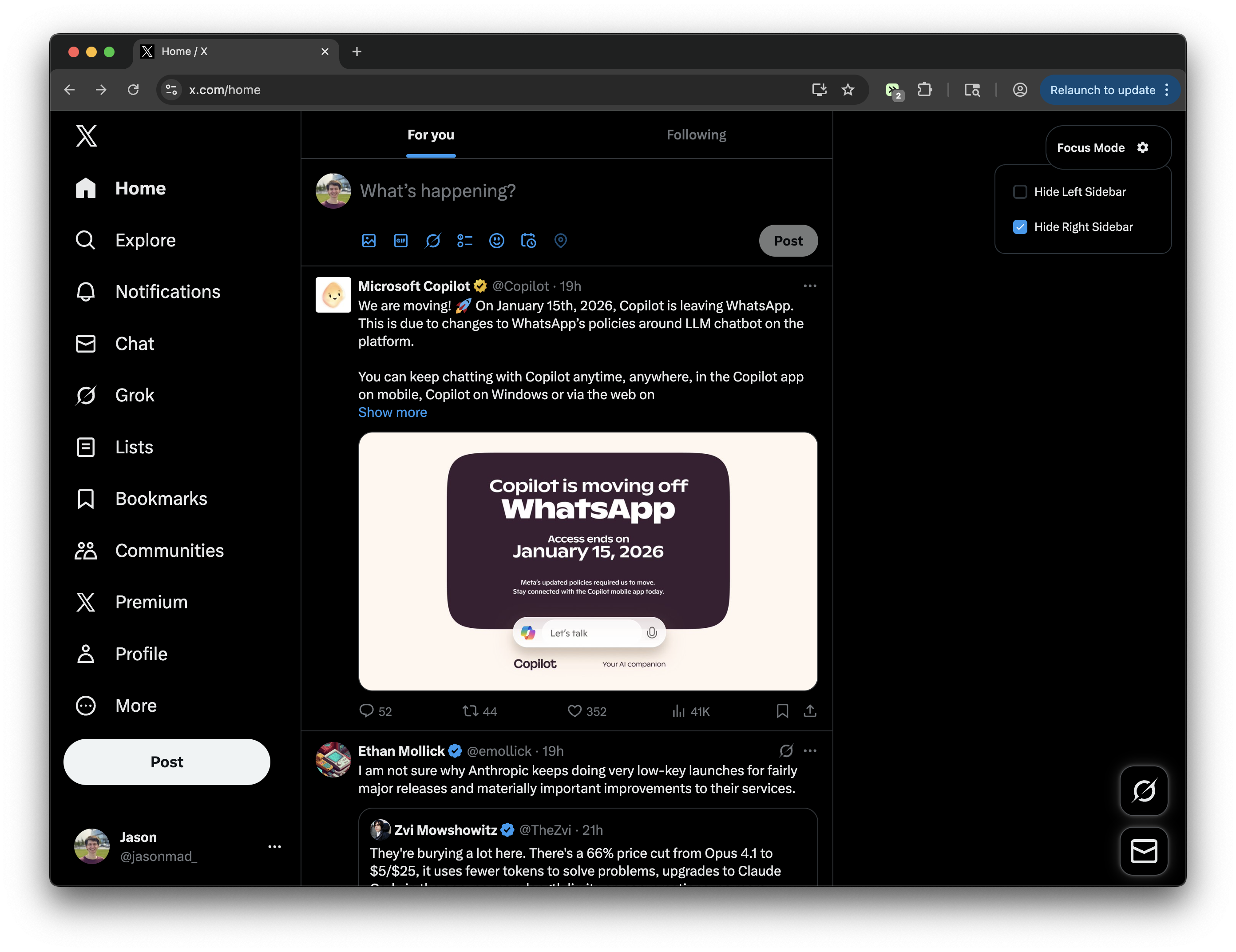Image resolution: width=1236 pixels, height=952 pixels.
Task: Open Bookmarks in left navigation
Action: click(x=161, y=499)
